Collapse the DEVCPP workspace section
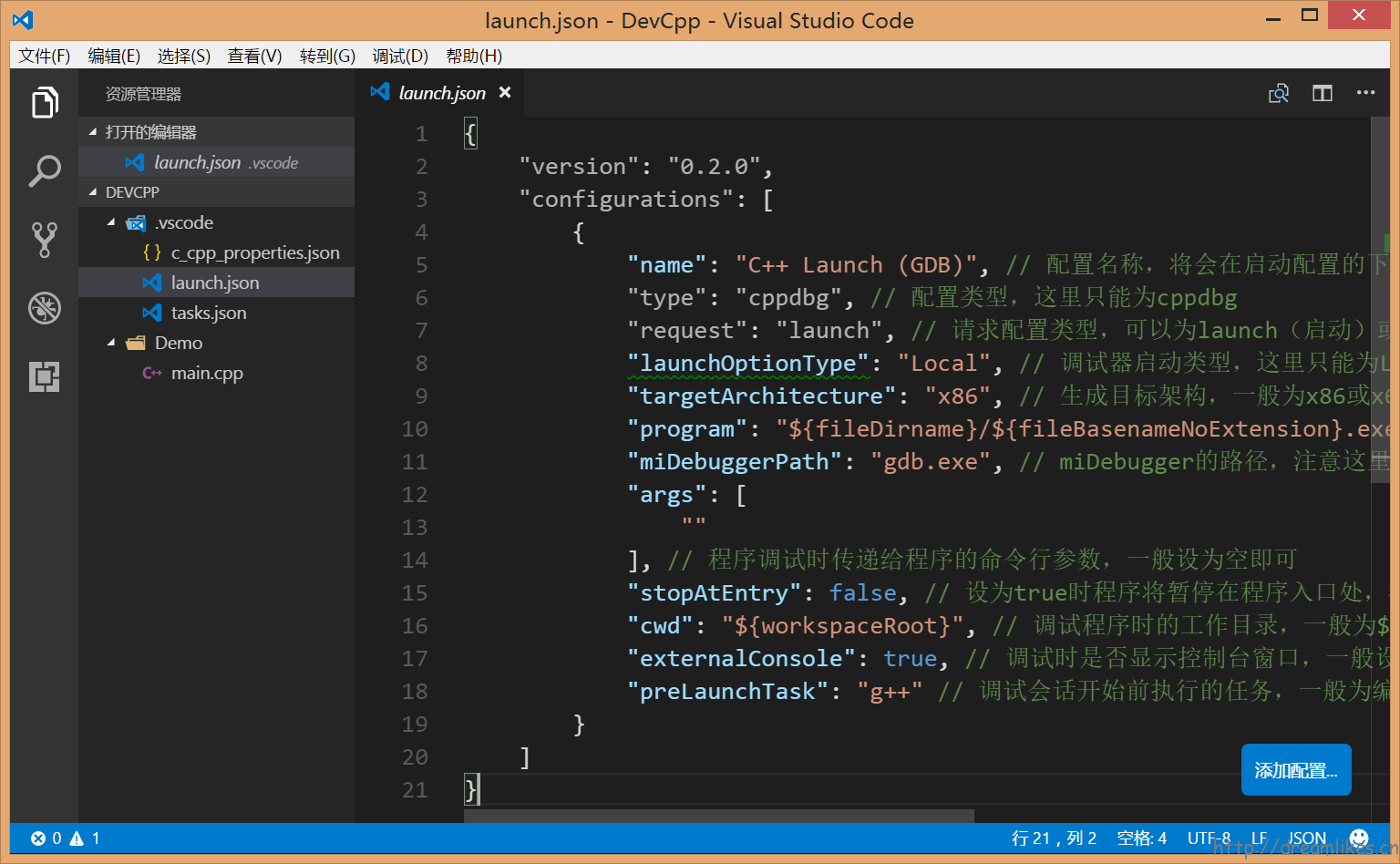Screen dimensions: 1400x864 tap(93, 192)
